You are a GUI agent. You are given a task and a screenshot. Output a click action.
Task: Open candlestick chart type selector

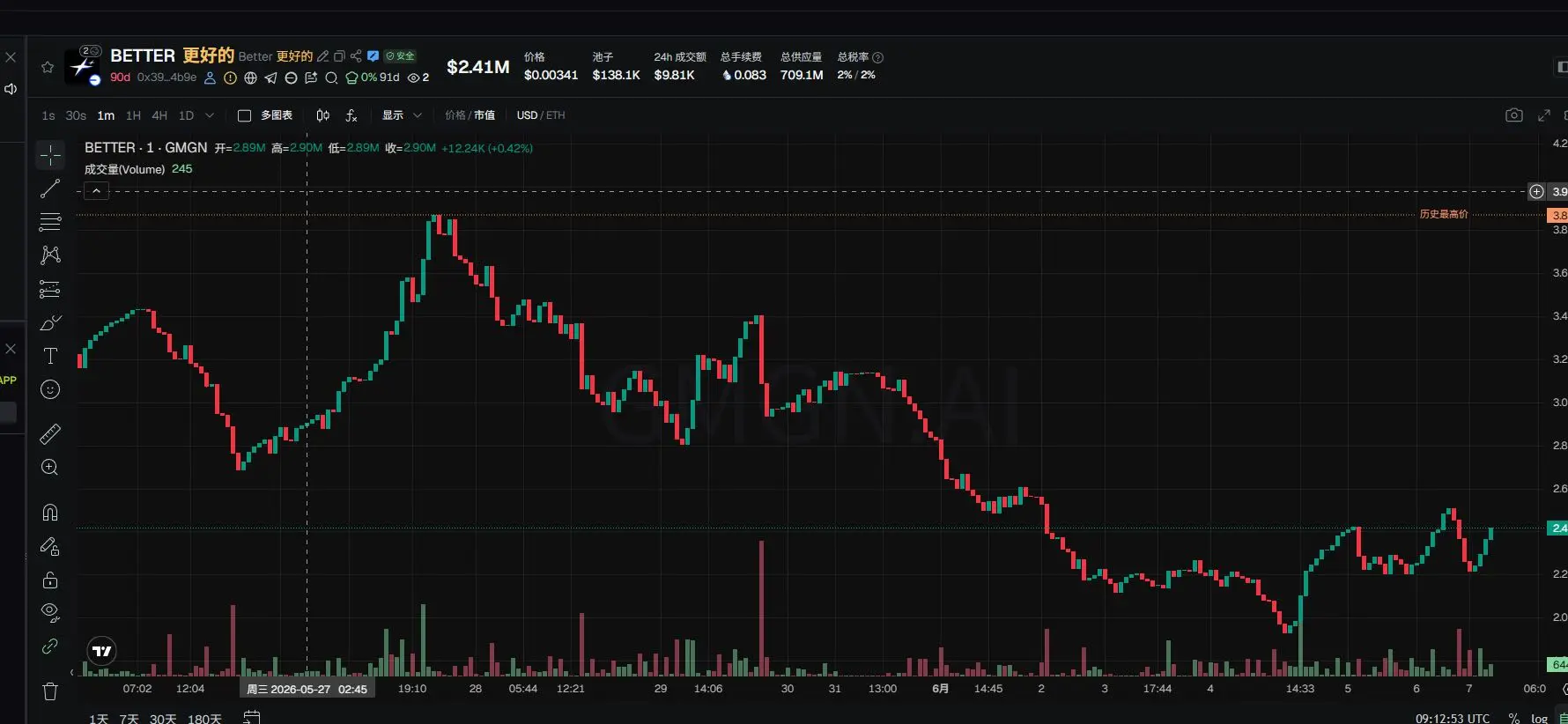point(323,115)
